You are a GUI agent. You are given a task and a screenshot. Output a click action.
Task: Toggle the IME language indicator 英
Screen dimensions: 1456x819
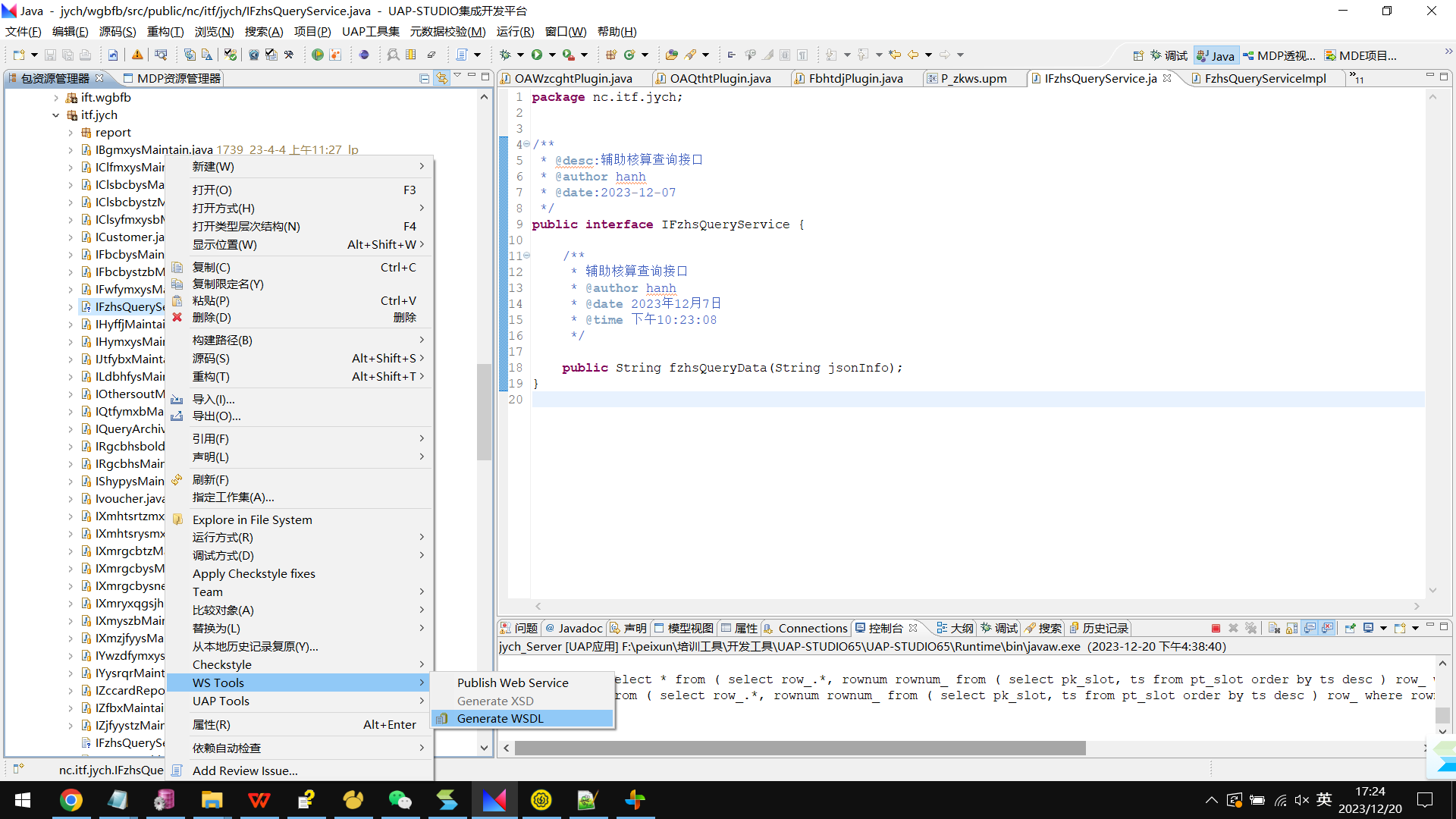point(1324,799)
